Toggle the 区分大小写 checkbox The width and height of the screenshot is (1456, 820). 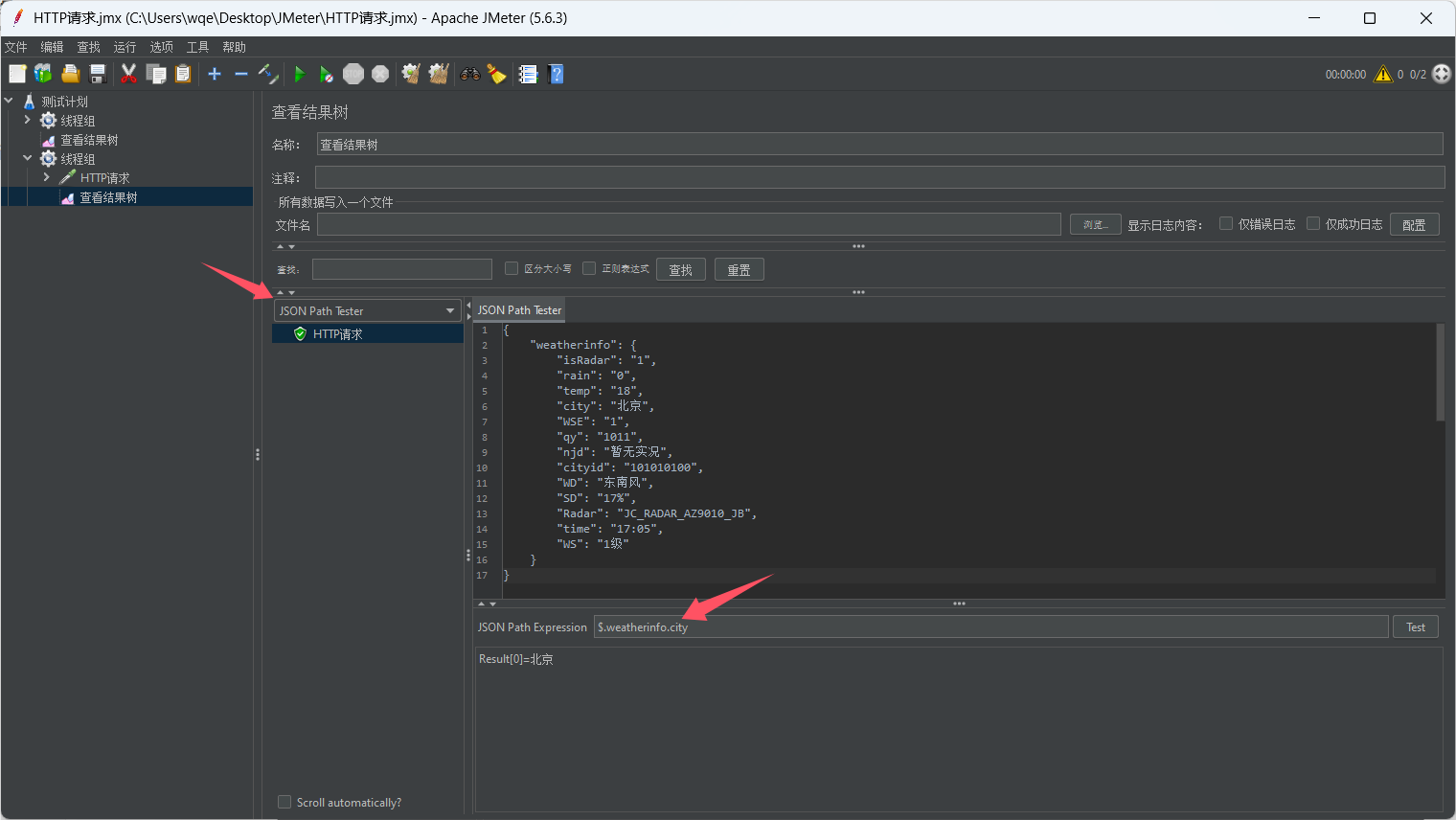point(512,268)
